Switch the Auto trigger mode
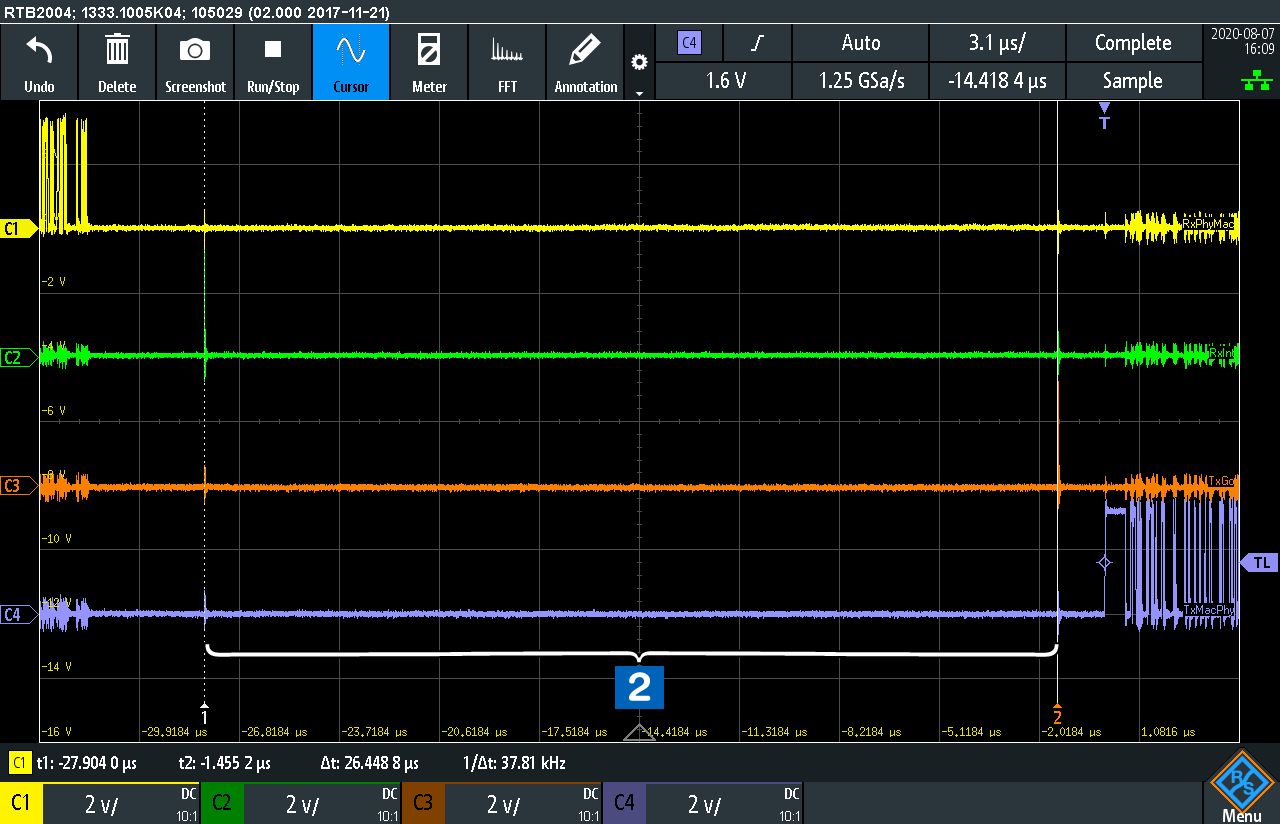 tap(860, 43)
